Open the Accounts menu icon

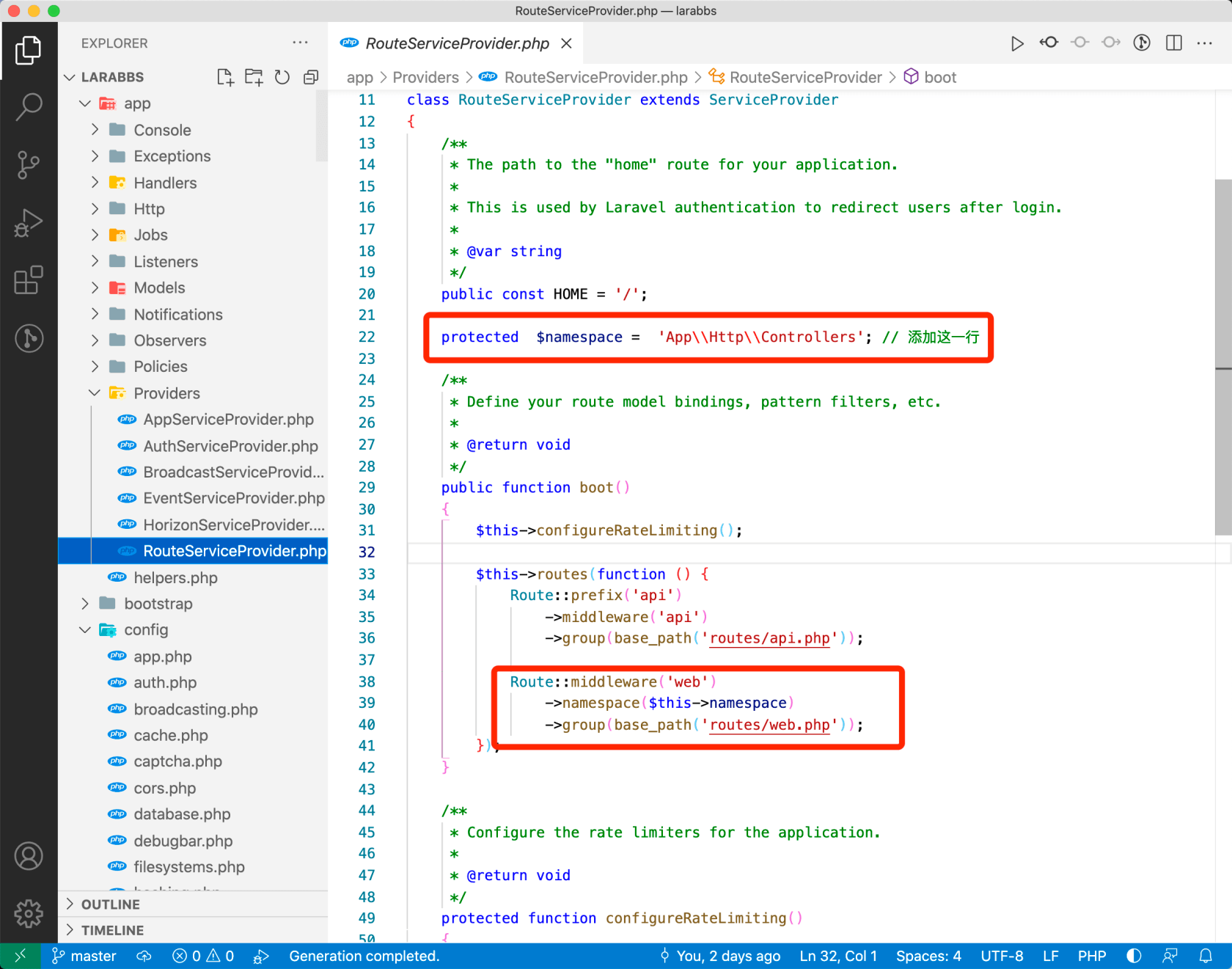click(x=29, y=856)
